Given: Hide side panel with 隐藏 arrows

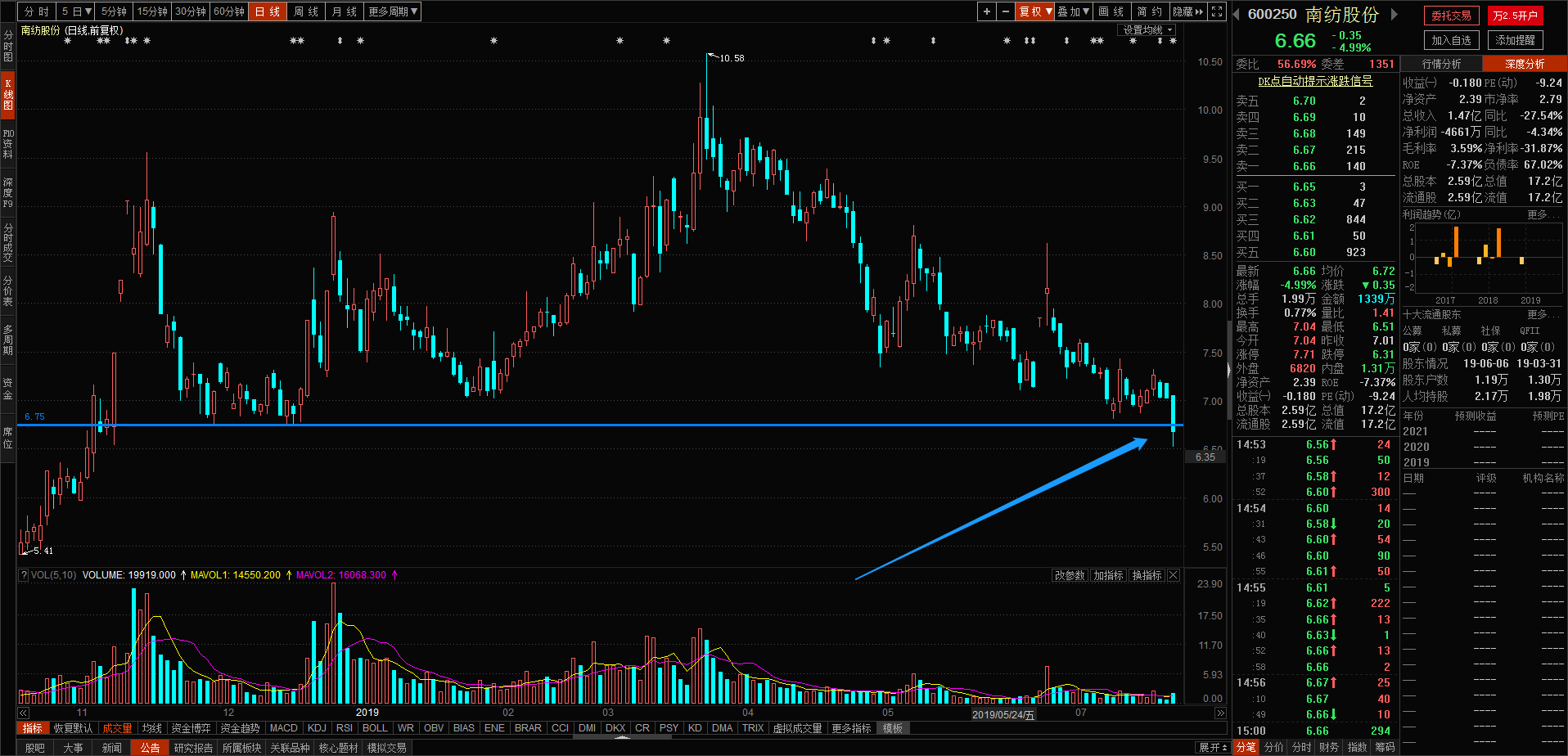Looking at the screenshot, I should pyautogui.click(x=1188, y=11).
